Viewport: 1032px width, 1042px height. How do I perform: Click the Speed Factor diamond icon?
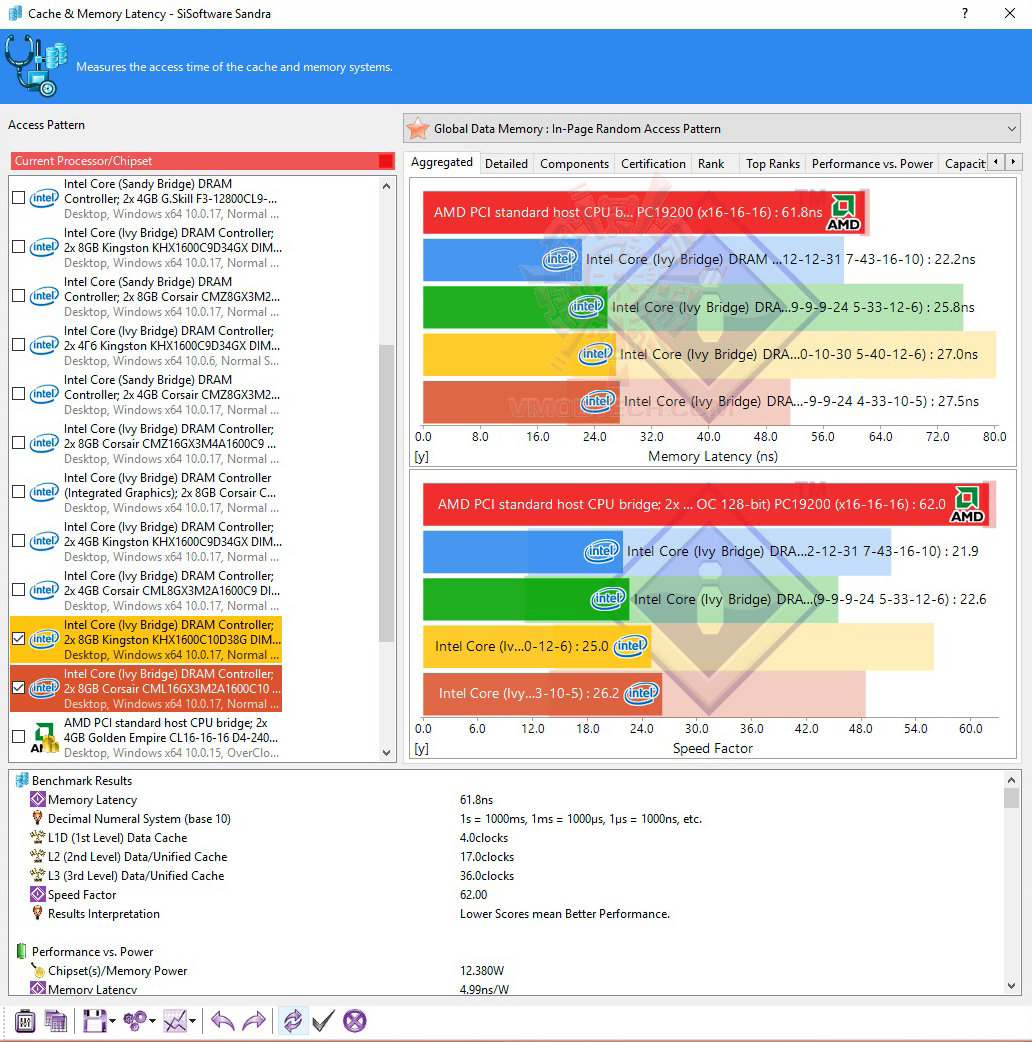pyautogui.click(x=38, y=894)
